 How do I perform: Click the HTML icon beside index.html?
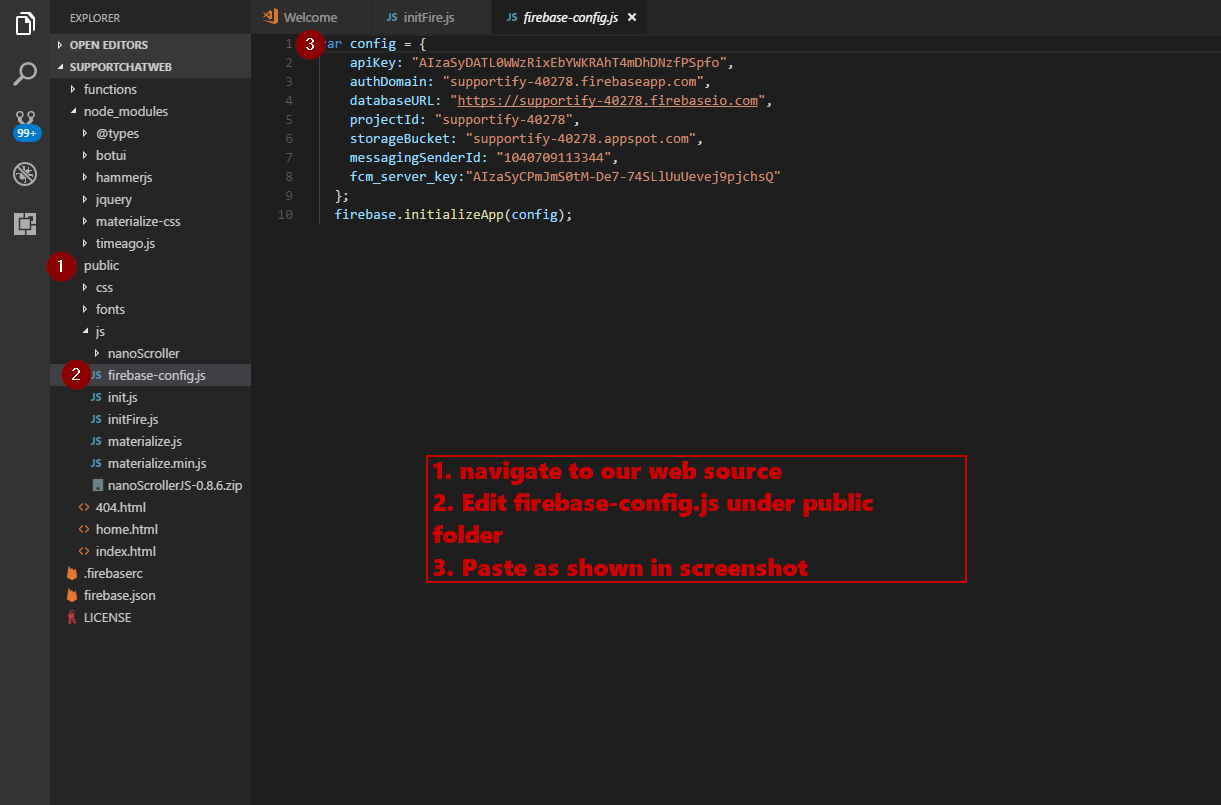pyautogui.click(x=84, y=551)
